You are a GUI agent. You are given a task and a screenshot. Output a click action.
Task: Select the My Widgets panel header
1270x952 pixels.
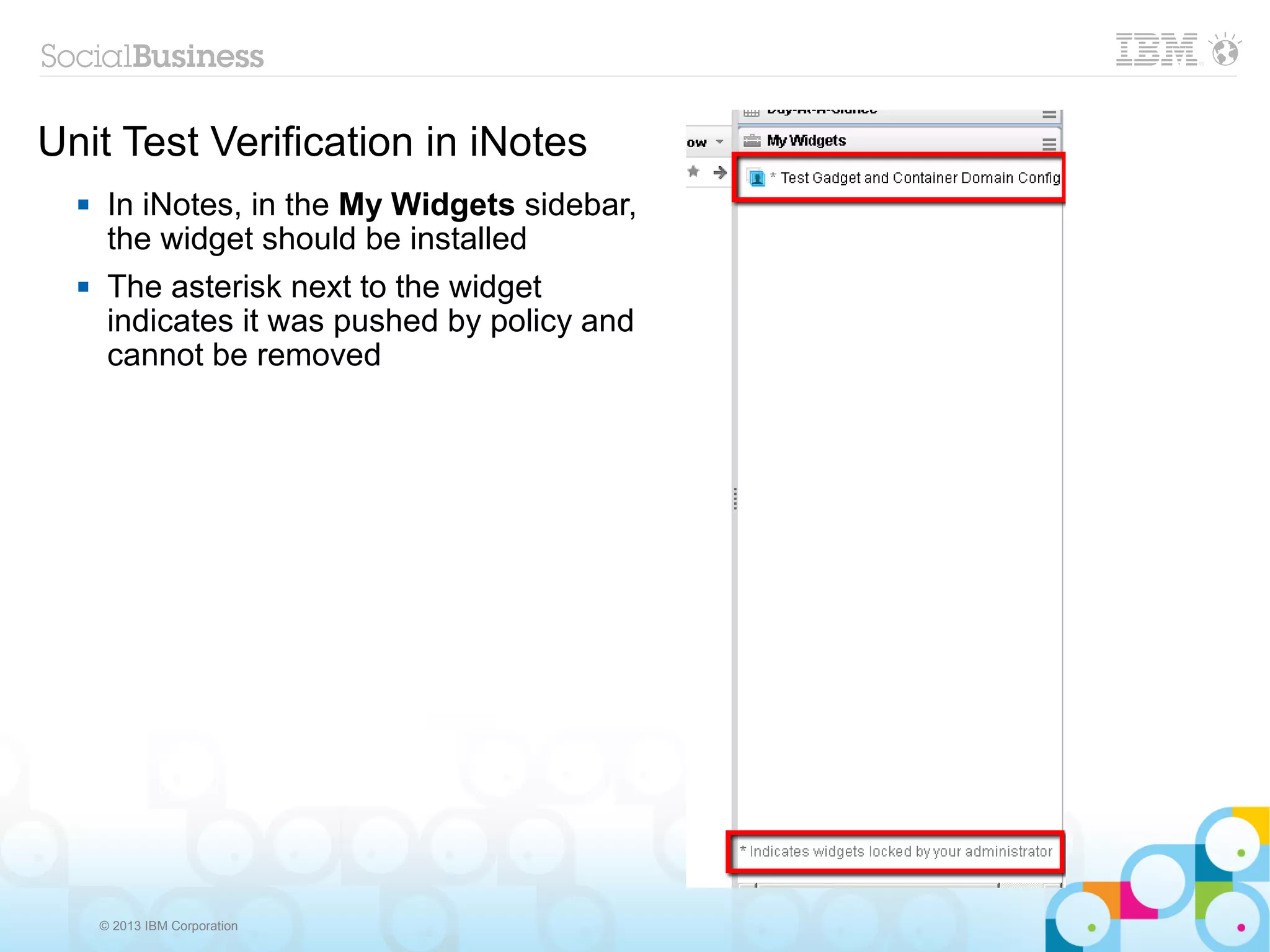[x=899, y=141]
